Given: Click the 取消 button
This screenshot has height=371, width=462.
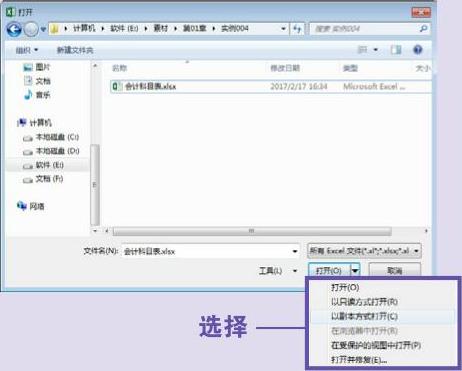Looking at the screenshot, I should click(x=395, y=270).
